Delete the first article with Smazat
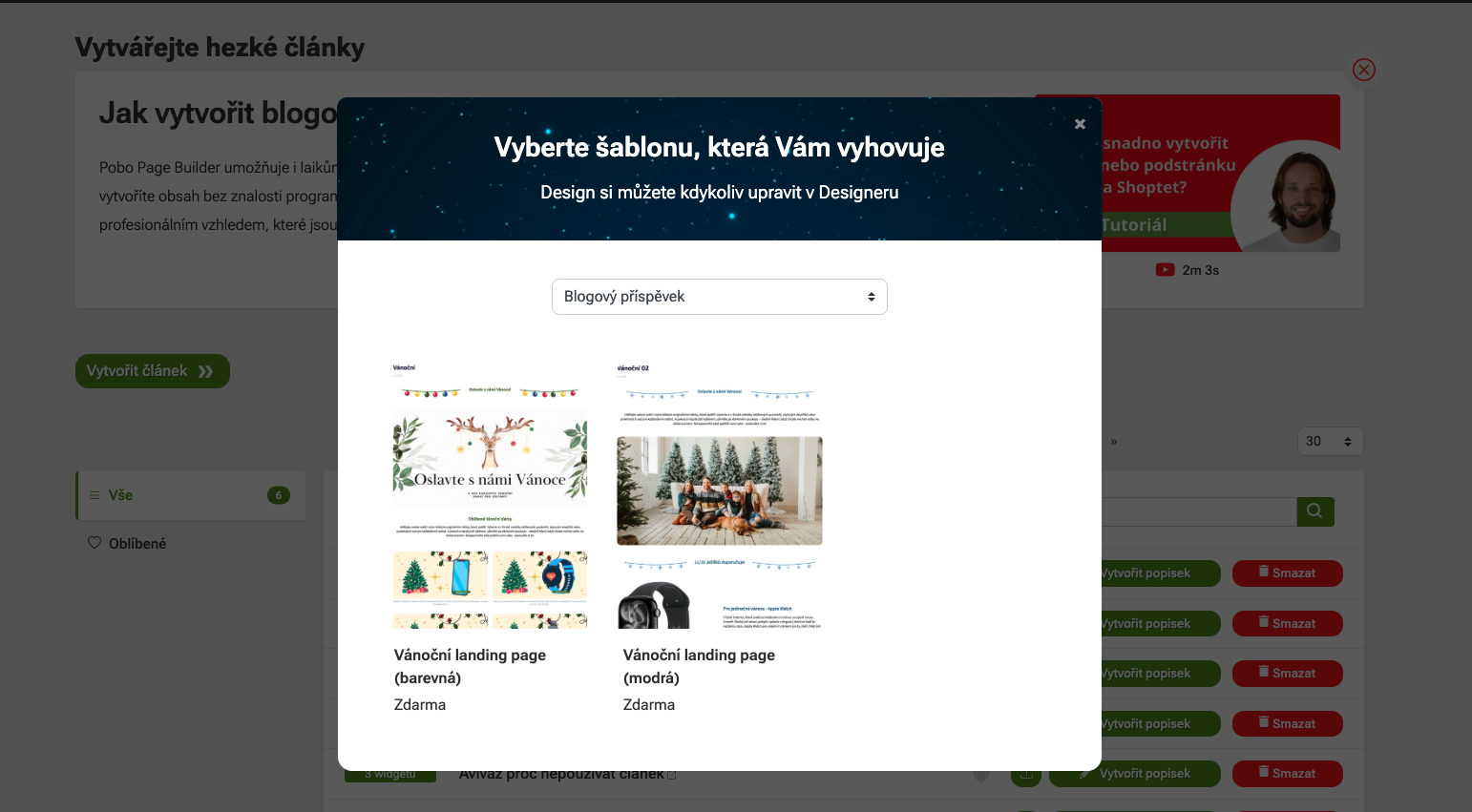This screenshot has height=812, width=1472. point(1287,573)
